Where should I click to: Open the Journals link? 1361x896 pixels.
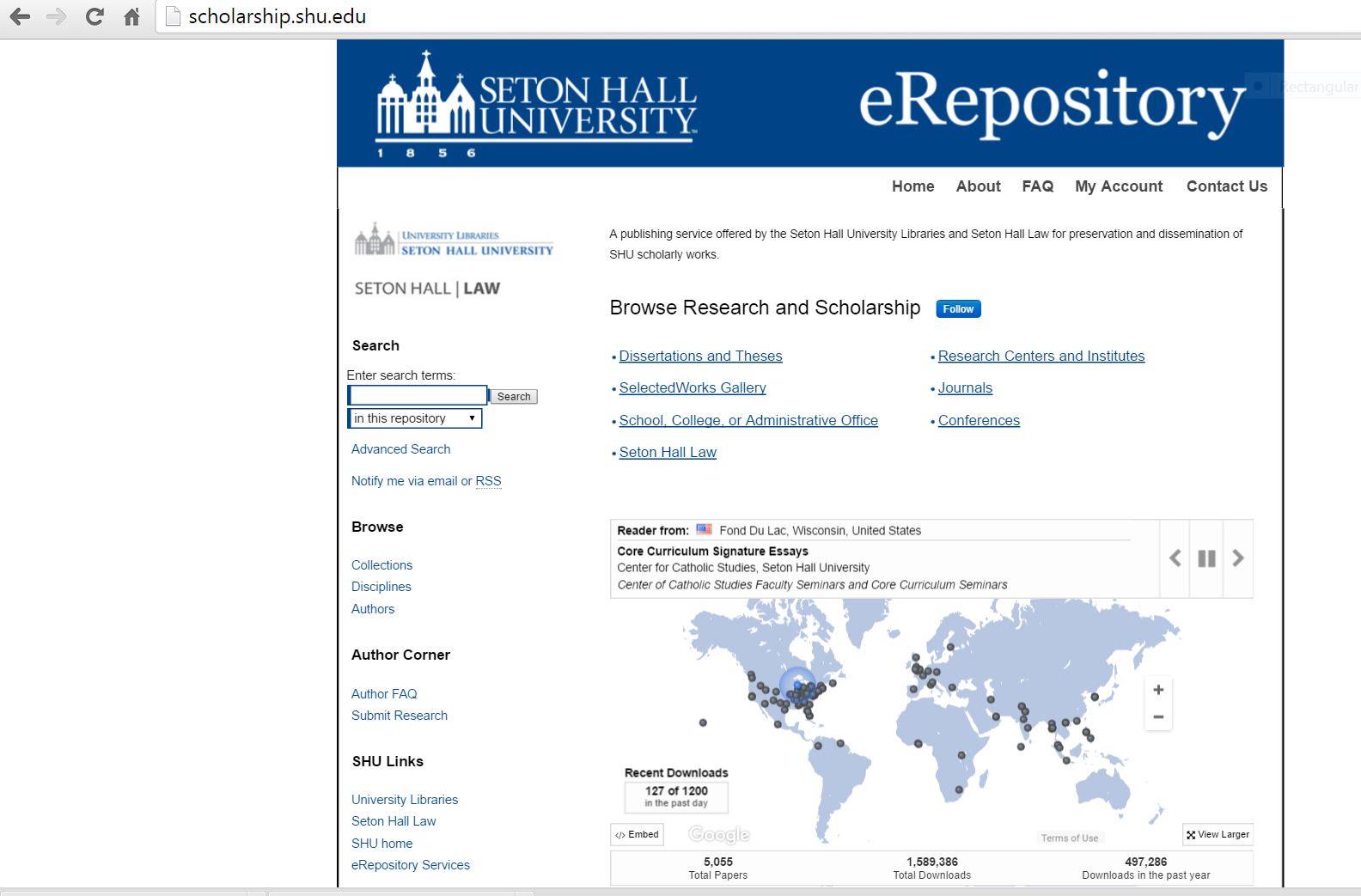point(965,387)
